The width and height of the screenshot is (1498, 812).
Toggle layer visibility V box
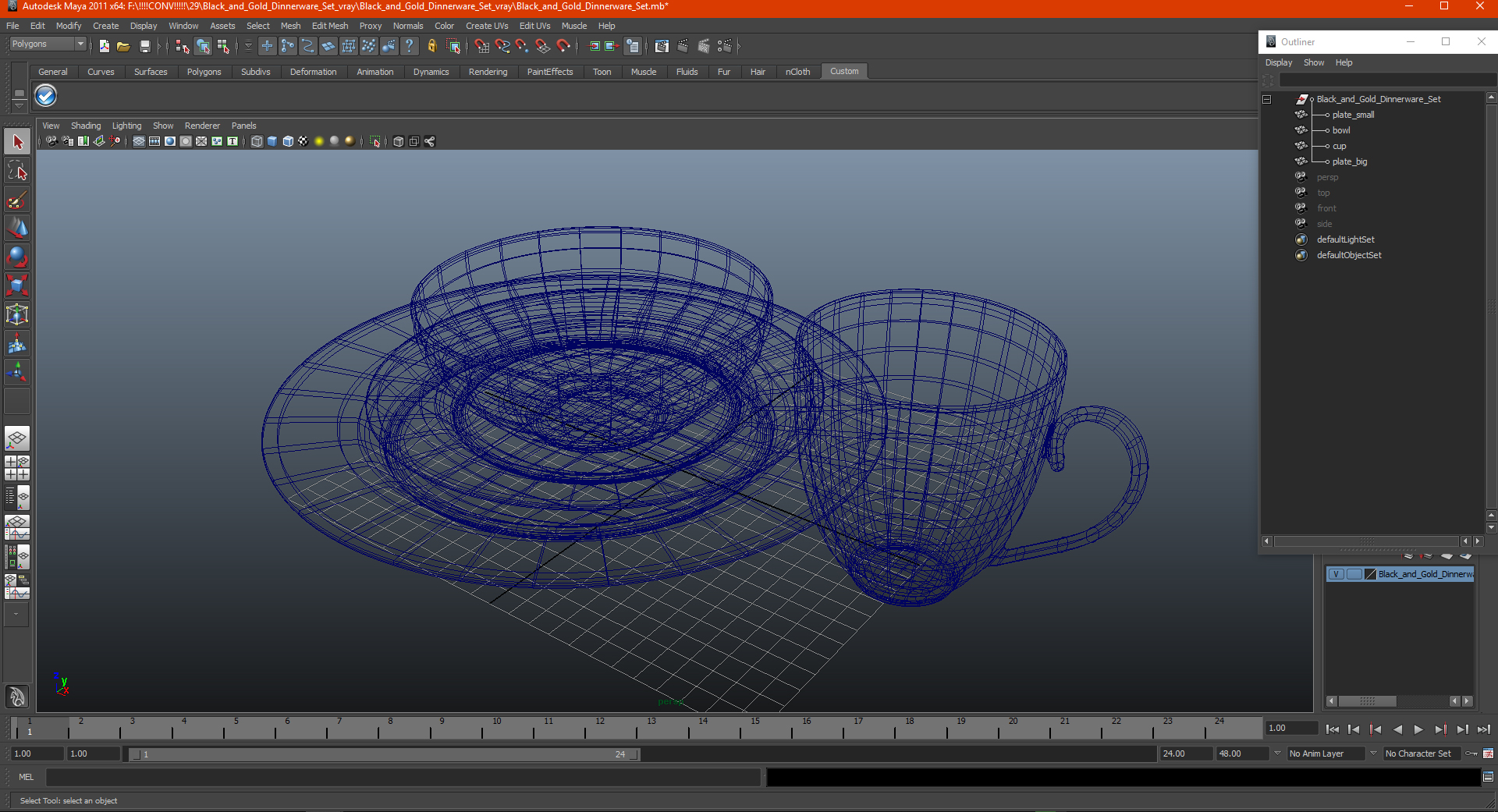1336,574
